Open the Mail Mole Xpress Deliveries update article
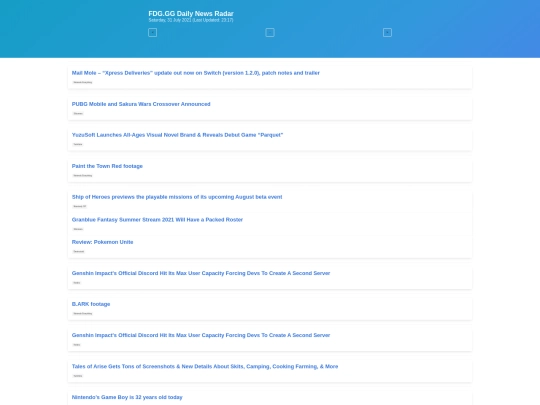Screen dimensions: 540x405 pyautogui.click(x=196, y=73)
